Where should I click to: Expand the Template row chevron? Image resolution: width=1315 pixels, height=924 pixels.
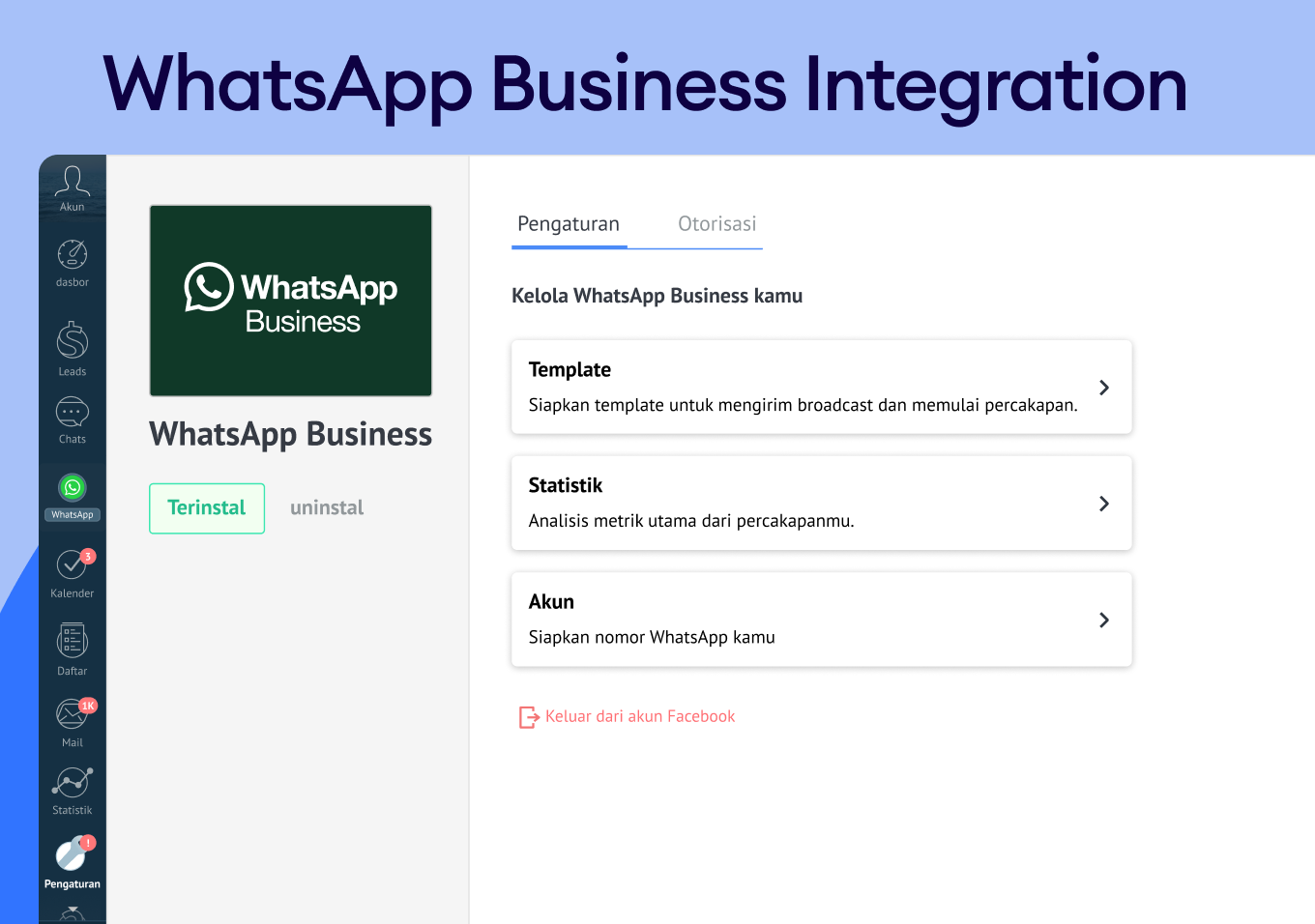point(1103,388)
